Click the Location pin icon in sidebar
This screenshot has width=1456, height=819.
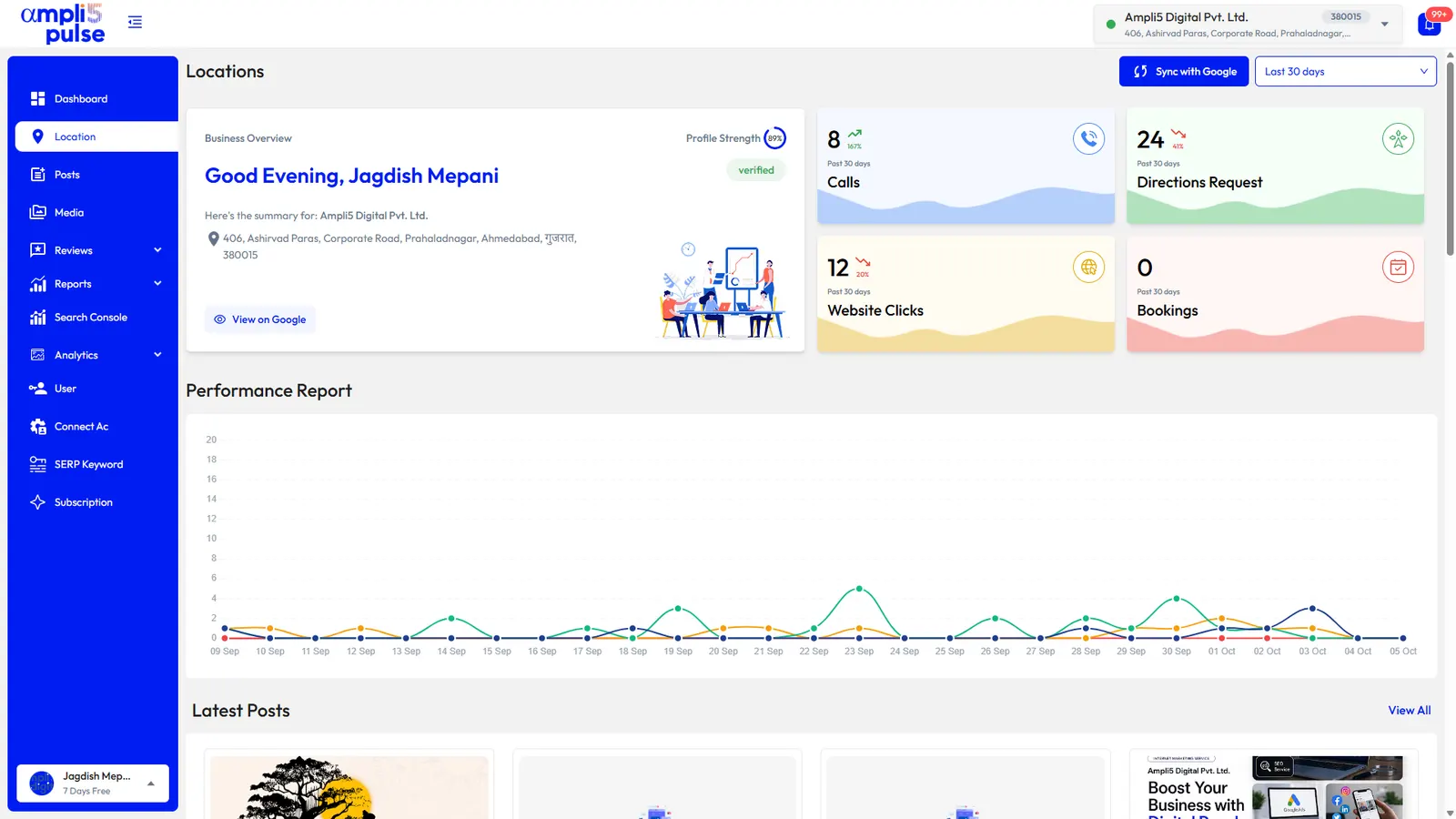click(x=37, y=136)
